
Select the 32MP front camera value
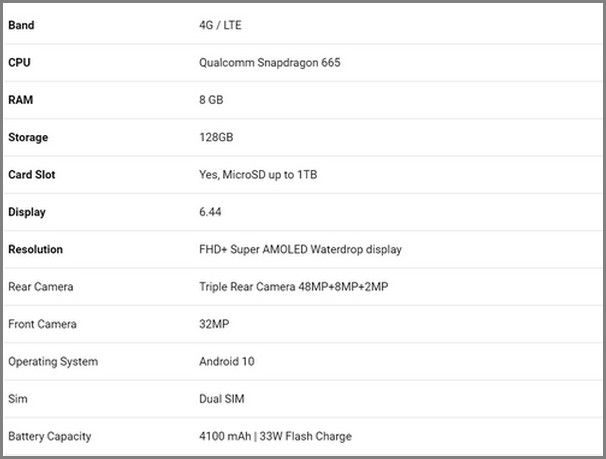coord(214,324)
